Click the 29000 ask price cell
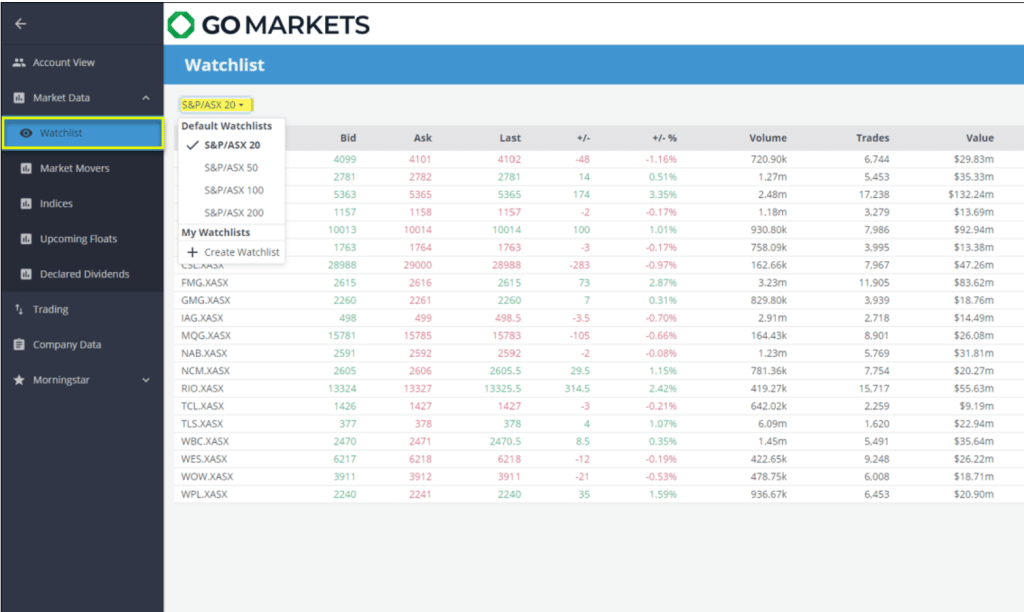 (x=417, y=265)
